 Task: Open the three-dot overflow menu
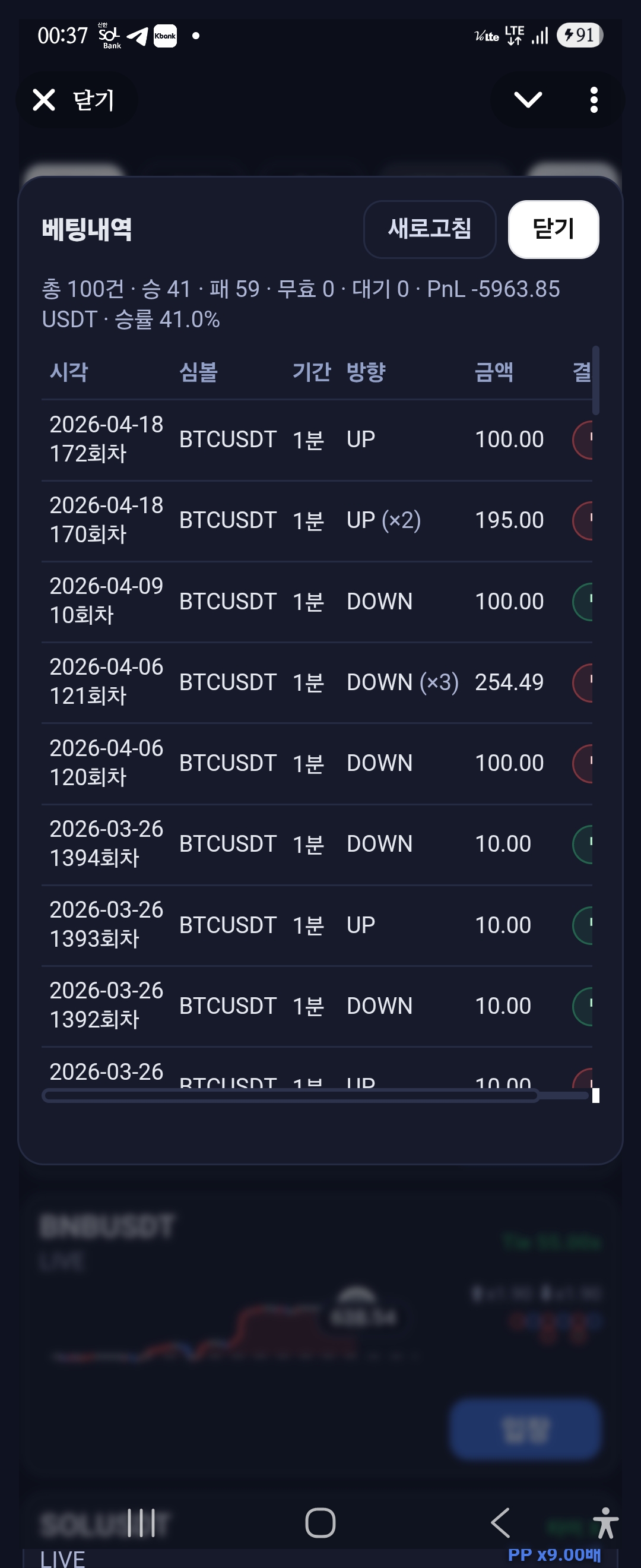[x=594, y=100]
